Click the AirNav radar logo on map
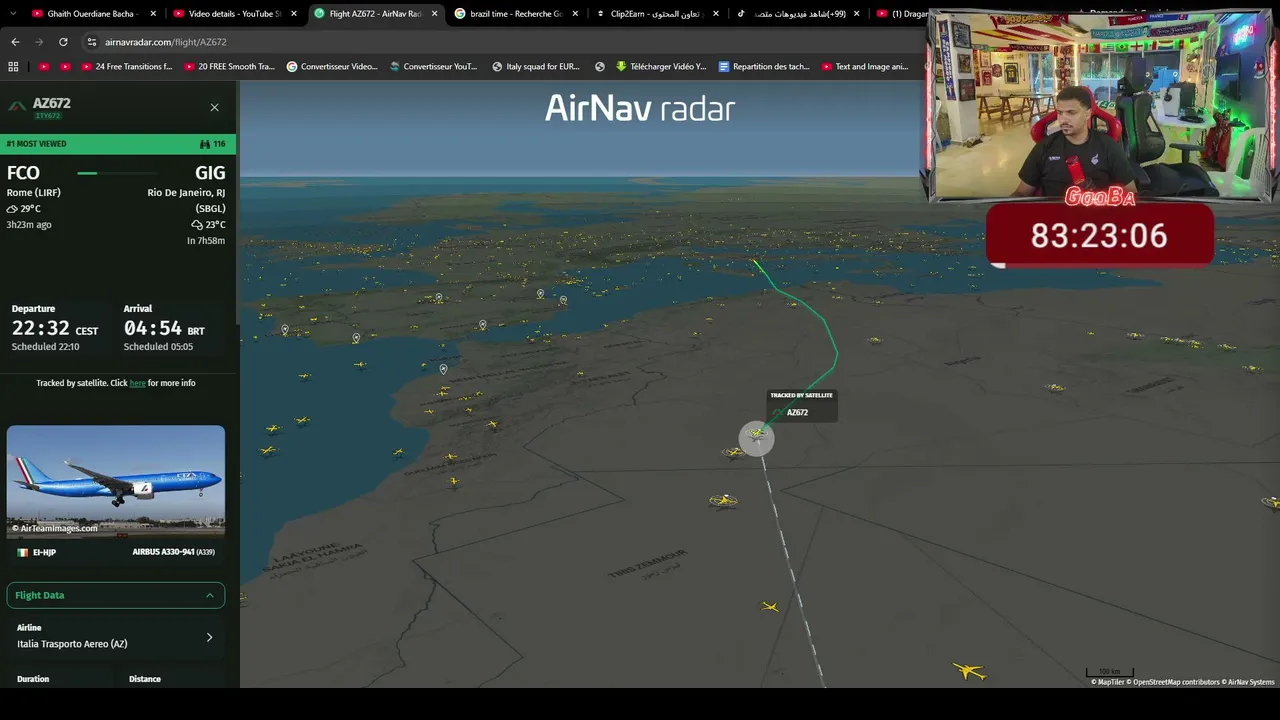Screen dimensions: 1280x720 coord(640,108)
